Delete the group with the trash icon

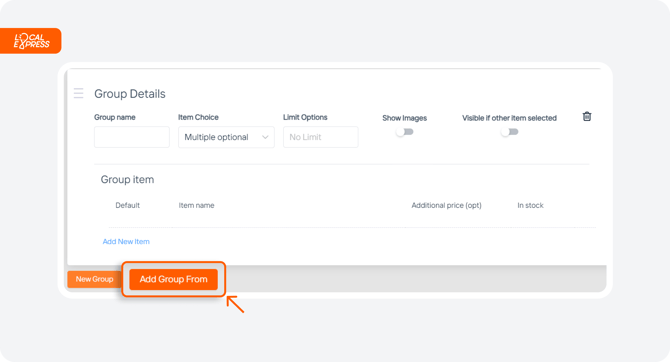[587, 116]
